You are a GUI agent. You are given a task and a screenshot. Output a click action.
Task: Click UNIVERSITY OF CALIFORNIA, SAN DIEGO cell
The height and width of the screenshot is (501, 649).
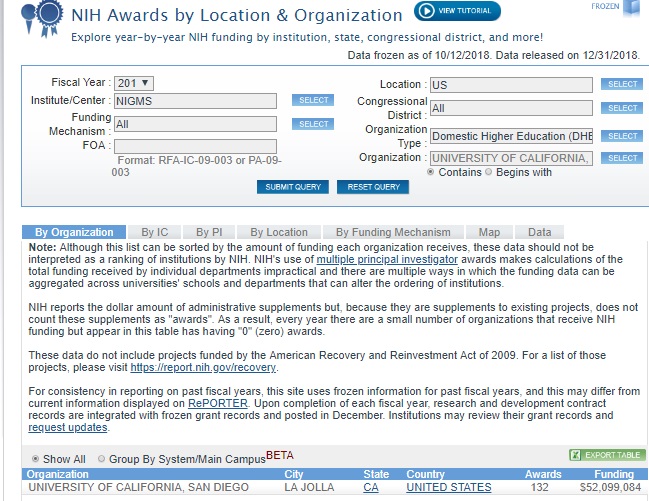tap(138, 487)
